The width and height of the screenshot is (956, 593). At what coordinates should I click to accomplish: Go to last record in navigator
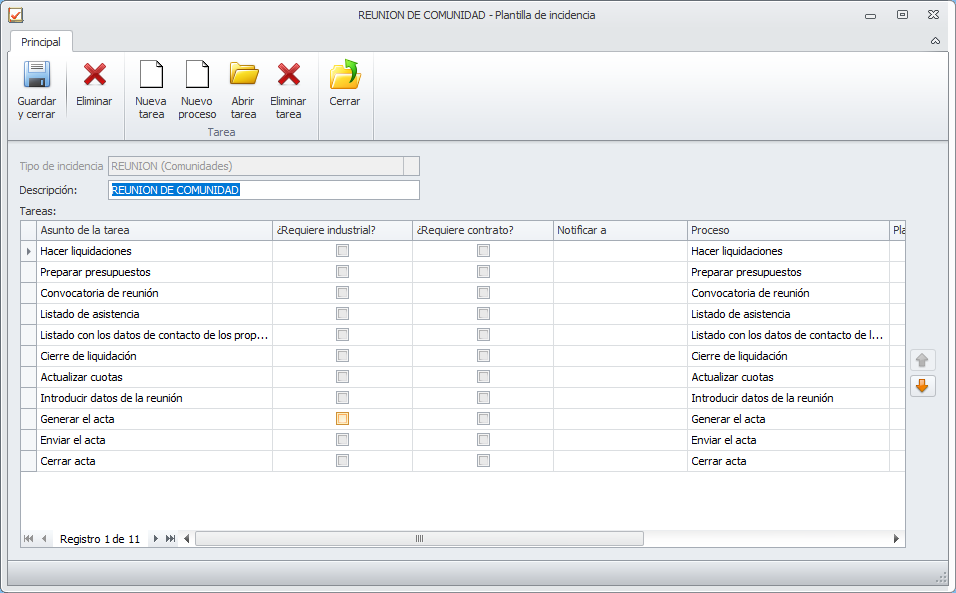point(171,539)
